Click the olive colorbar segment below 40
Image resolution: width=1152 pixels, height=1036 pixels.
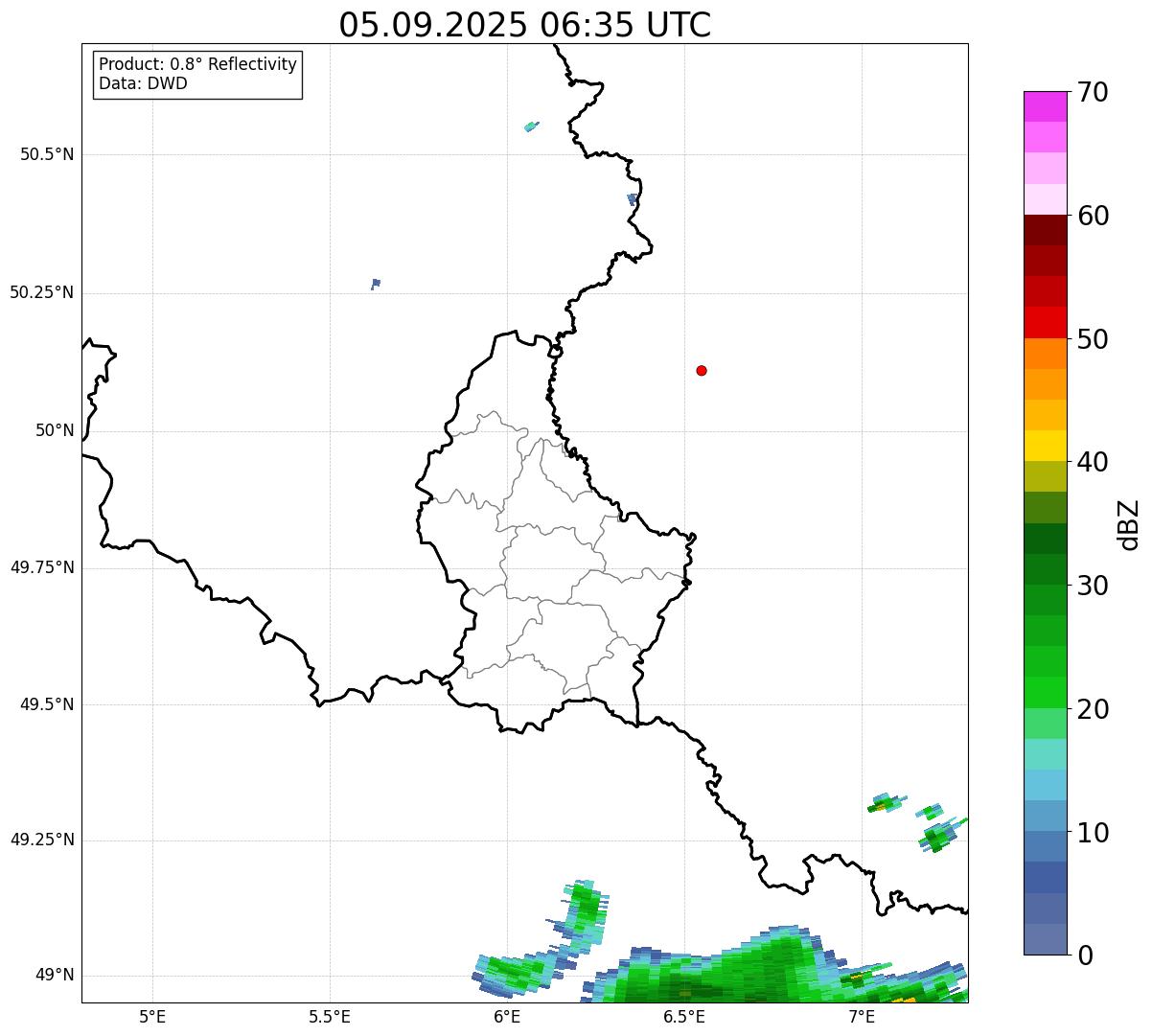point(1046,476)
